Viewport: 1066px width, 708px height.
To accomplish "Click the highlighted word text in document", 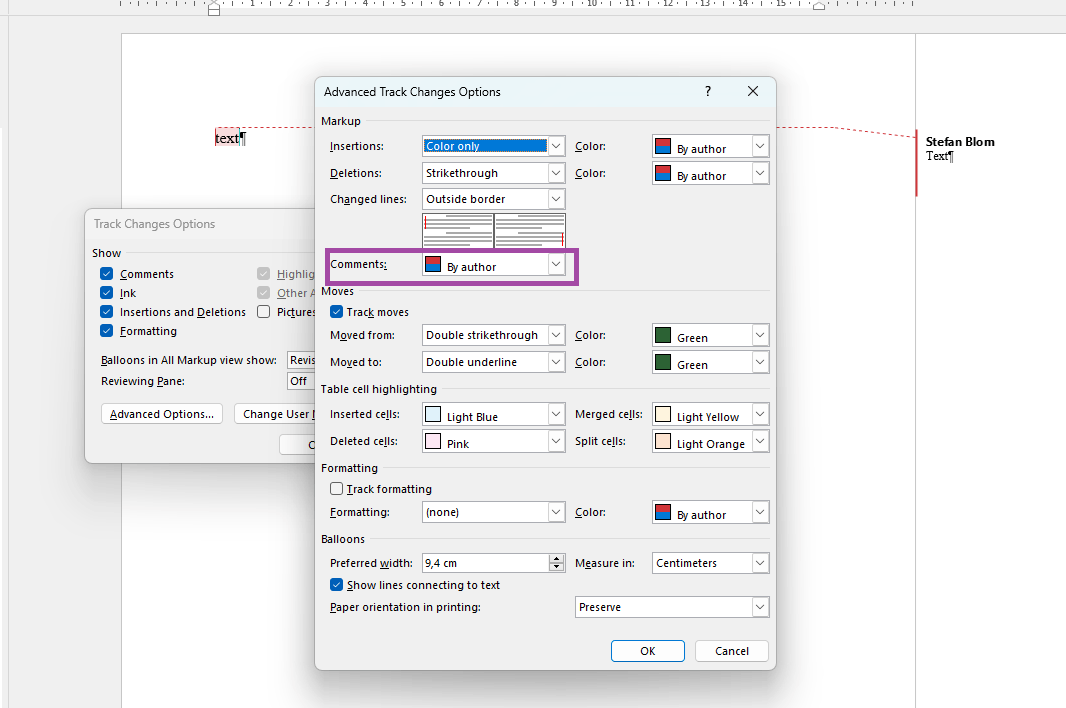I will pyautogui.click(x=227, y=138).
